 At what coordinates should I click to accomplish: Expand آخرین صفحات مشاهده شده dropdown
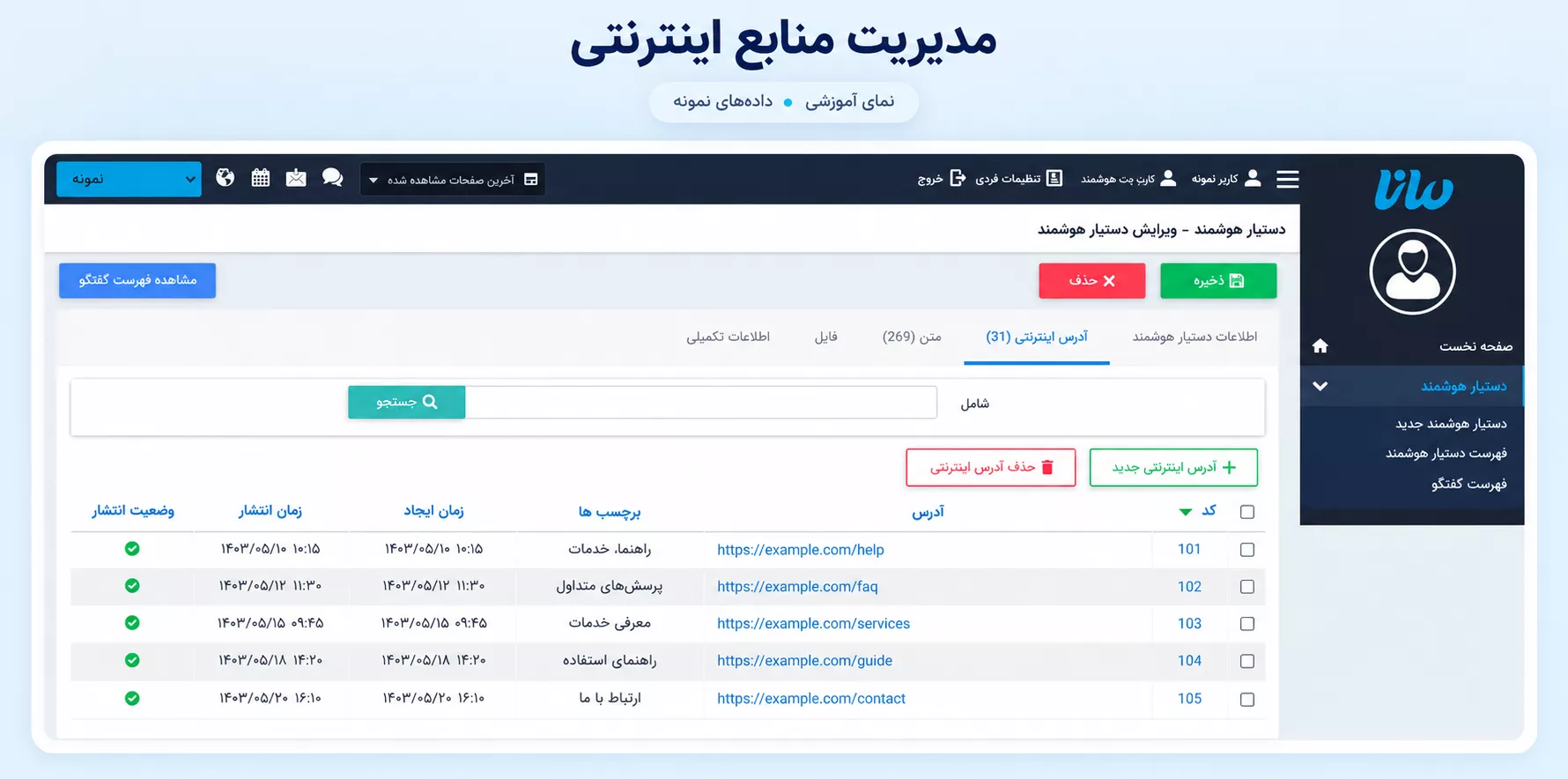coord(453,179)
